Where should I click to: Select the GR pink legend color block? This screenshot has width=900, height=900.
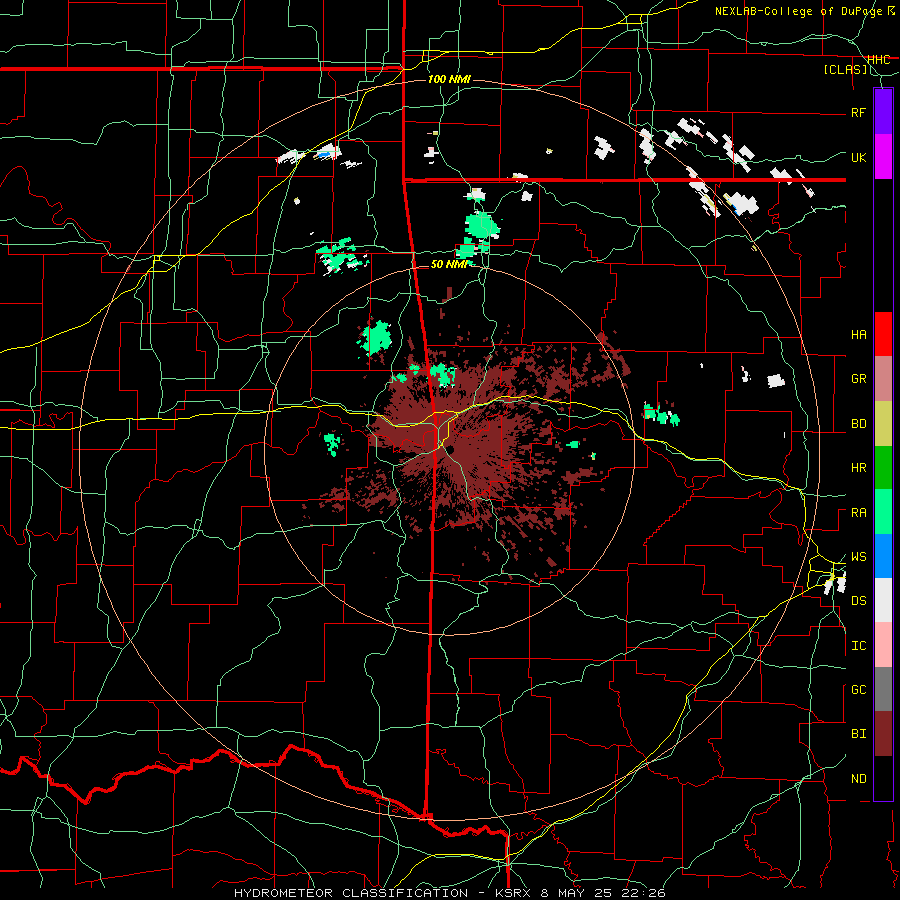(883, 379)
